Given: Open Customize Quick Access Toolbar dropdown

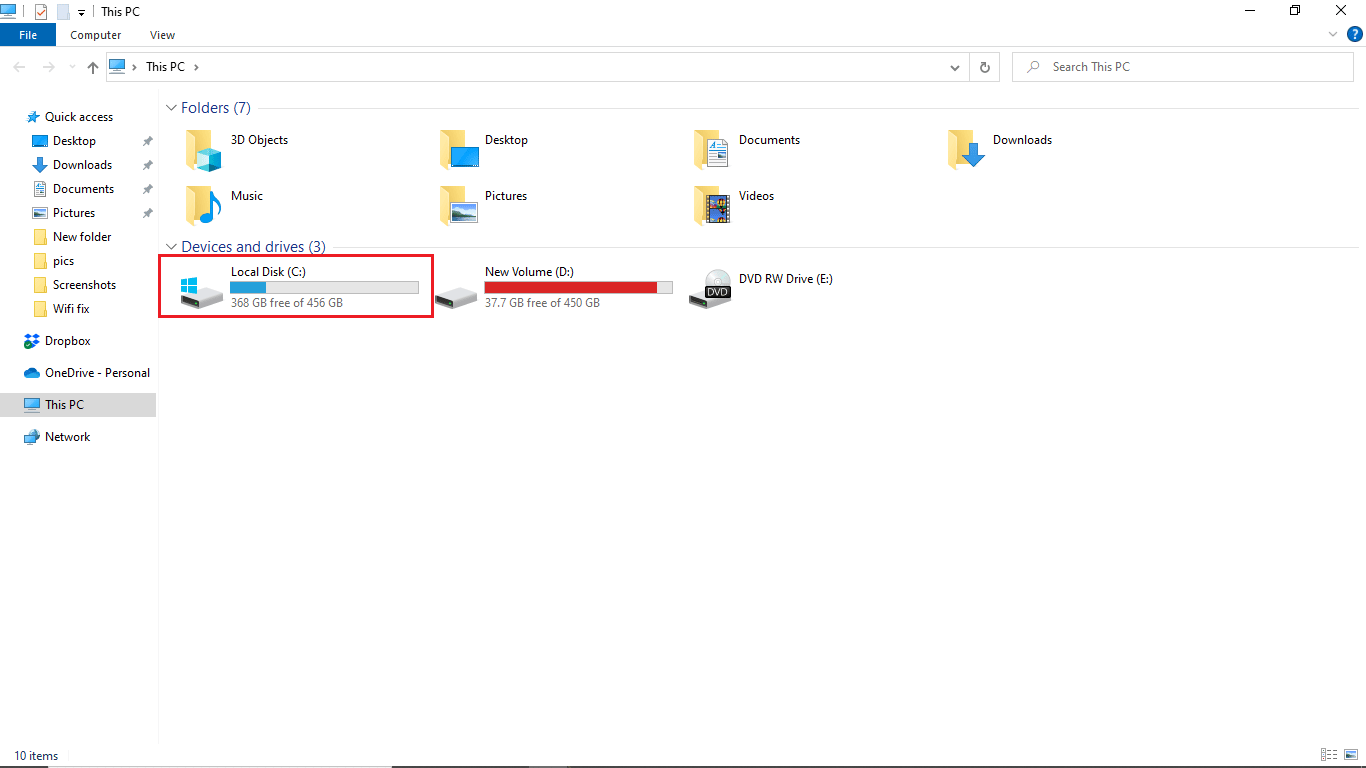Looking at the screenshot, I should pyautogui.click(x=82, y=13).
